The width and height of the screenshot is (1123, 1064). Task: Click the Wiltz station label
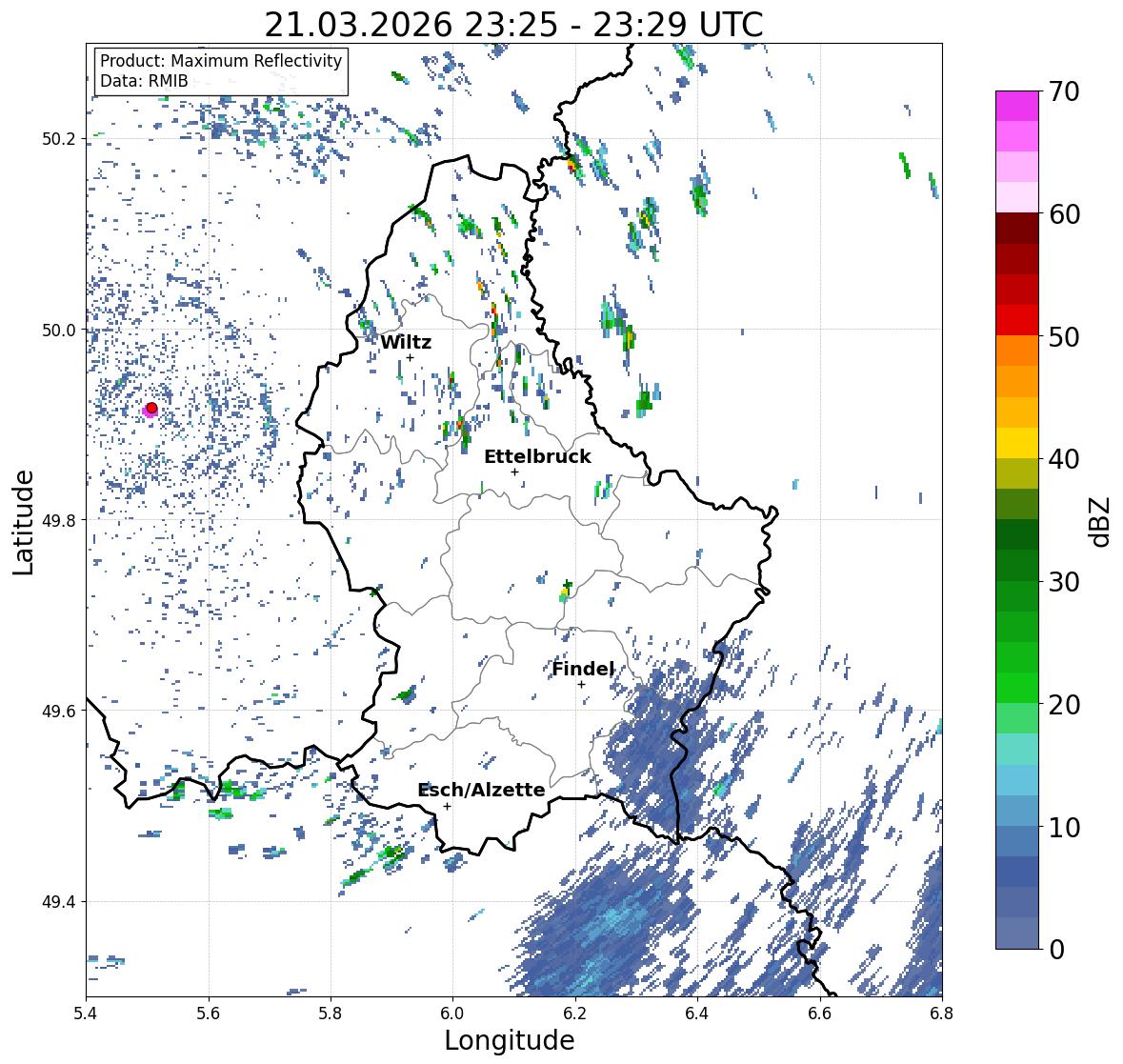(406, 342)
